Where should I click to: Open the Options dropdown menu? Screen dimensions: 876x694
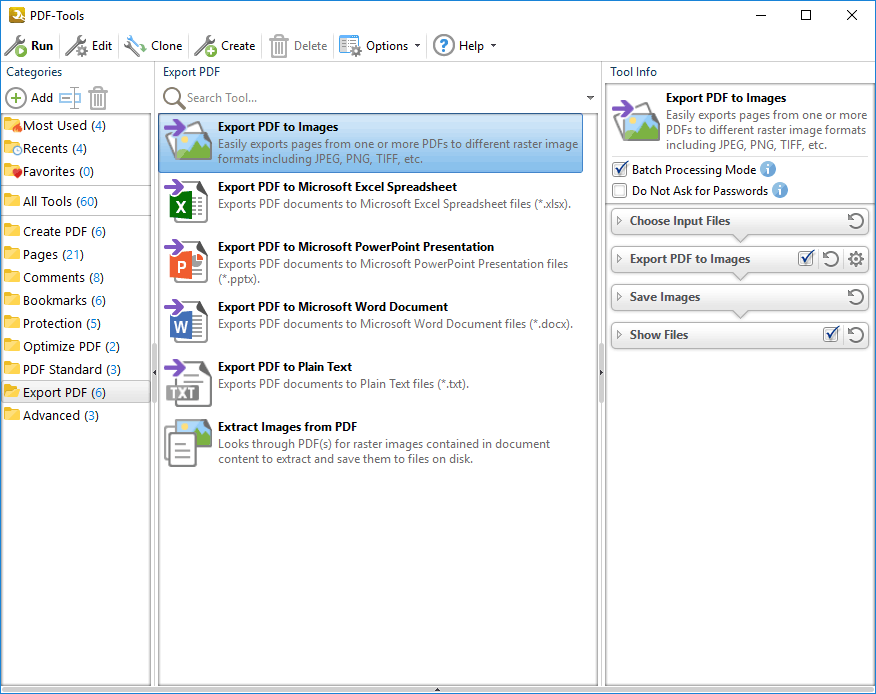[379, 46]
